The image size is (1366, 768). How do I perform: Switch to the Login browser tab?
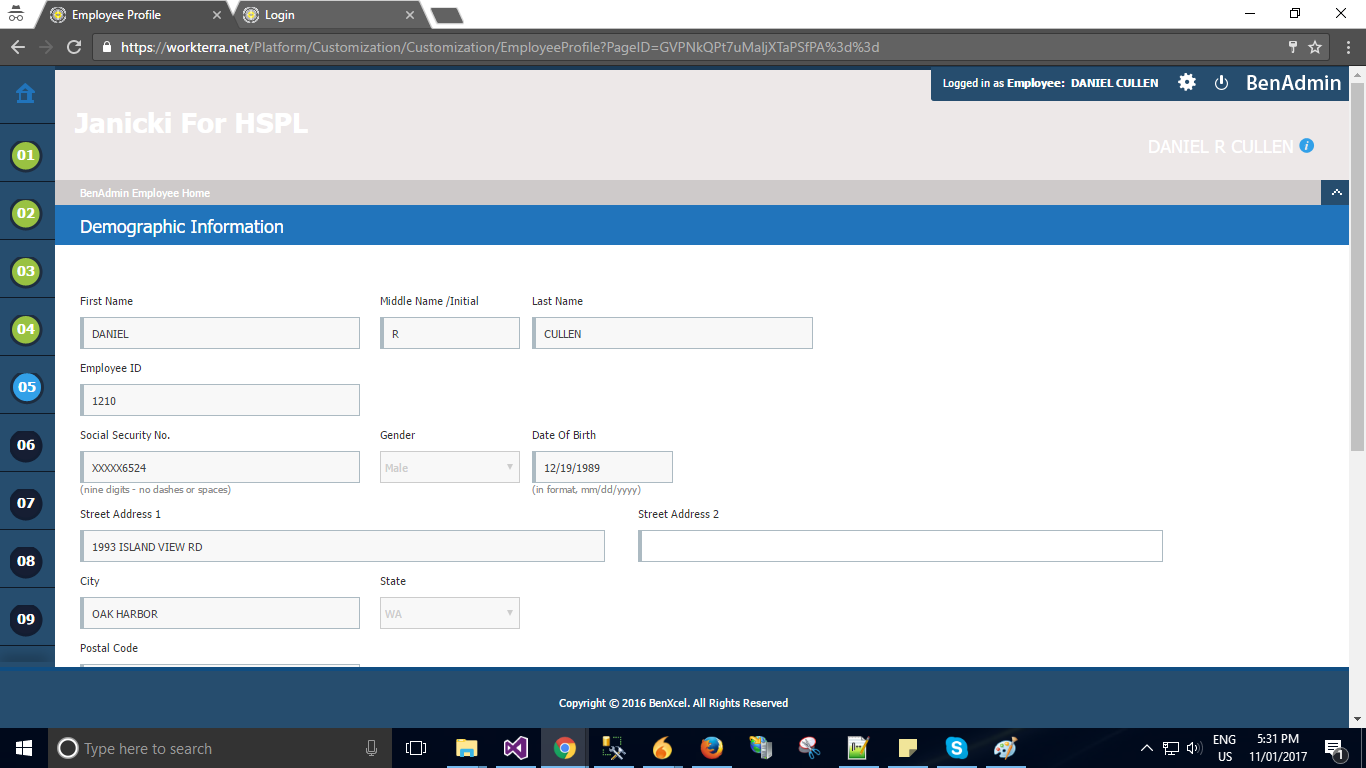click(x=325, y=15)
